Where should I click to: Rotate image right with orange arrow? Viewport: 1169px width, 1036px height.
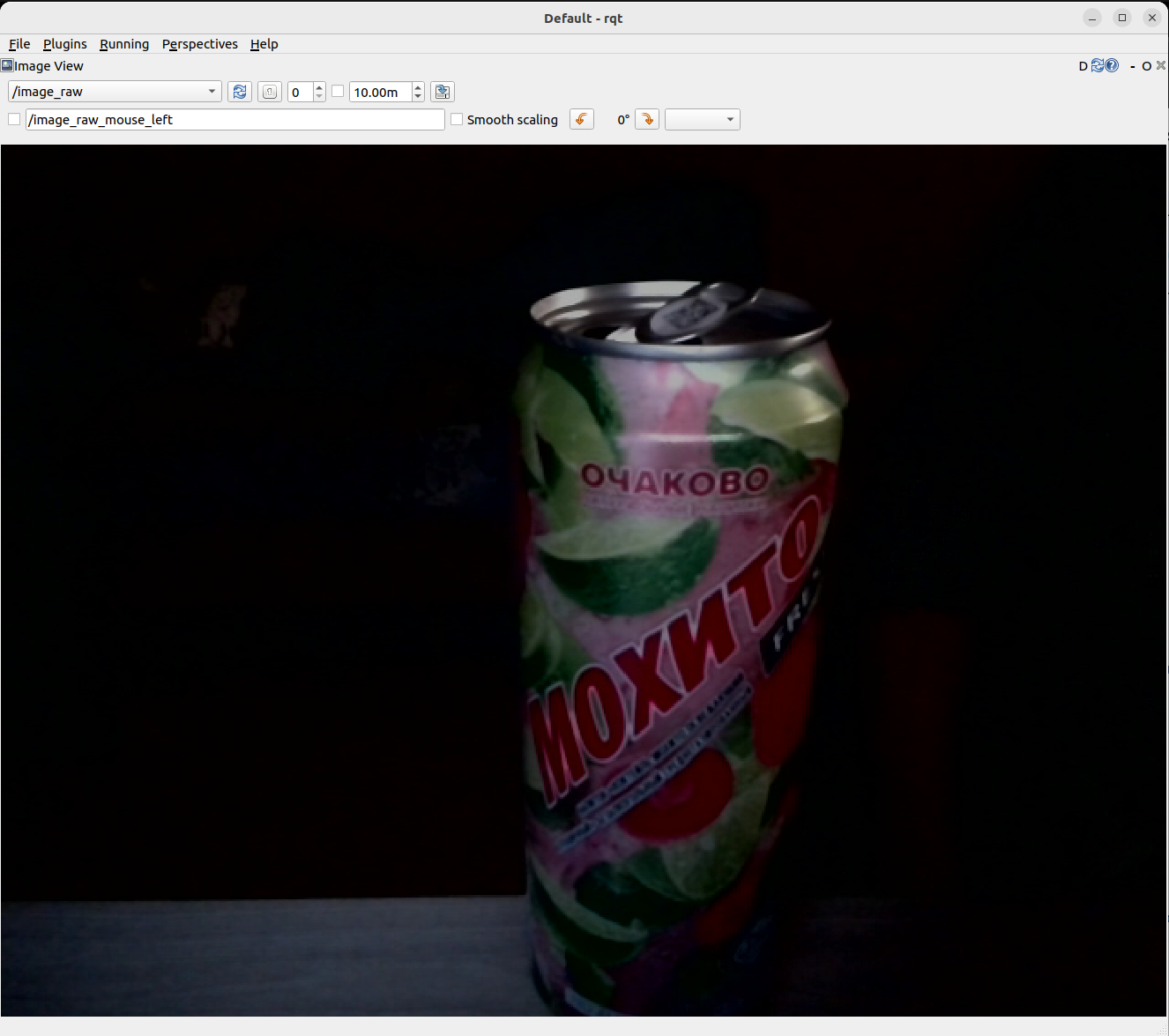(x=647, y=120)
